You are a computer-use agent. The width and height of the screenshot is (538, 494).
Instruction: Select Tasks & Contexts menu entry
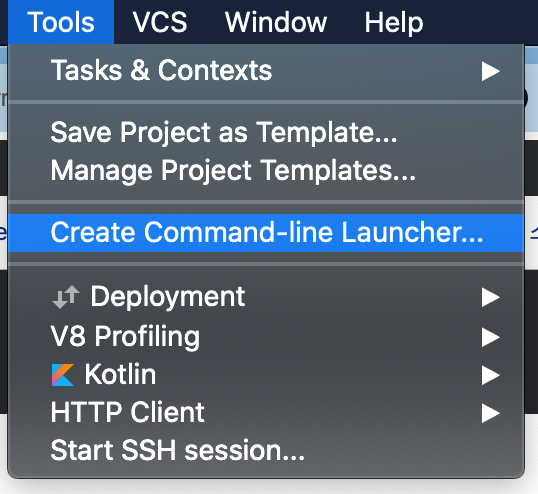[x=266, y=71]
